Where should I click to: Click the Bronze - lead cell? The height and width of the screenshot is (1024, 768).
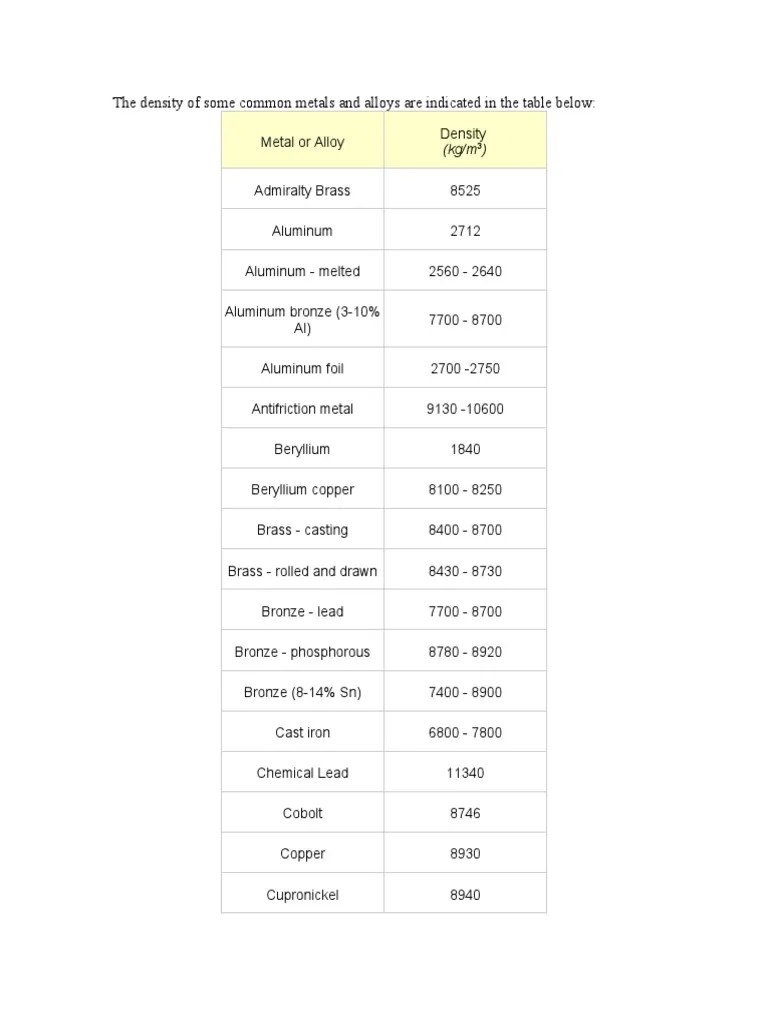pos(302,611)
